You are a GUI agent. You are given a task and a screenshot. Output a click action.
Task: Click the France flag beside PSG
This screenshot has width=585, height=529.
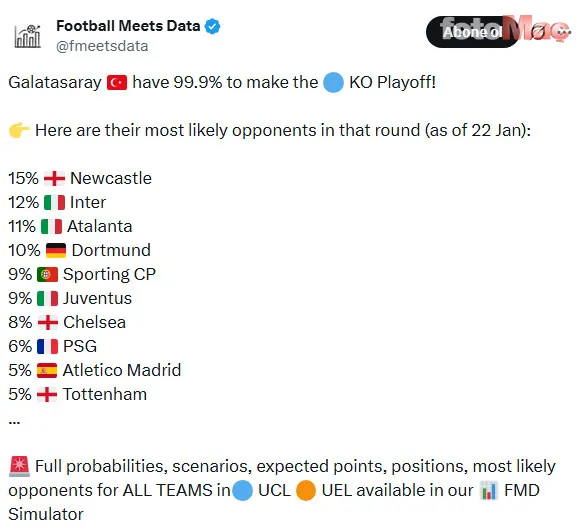pyautogui.click(x=47, y=347)
